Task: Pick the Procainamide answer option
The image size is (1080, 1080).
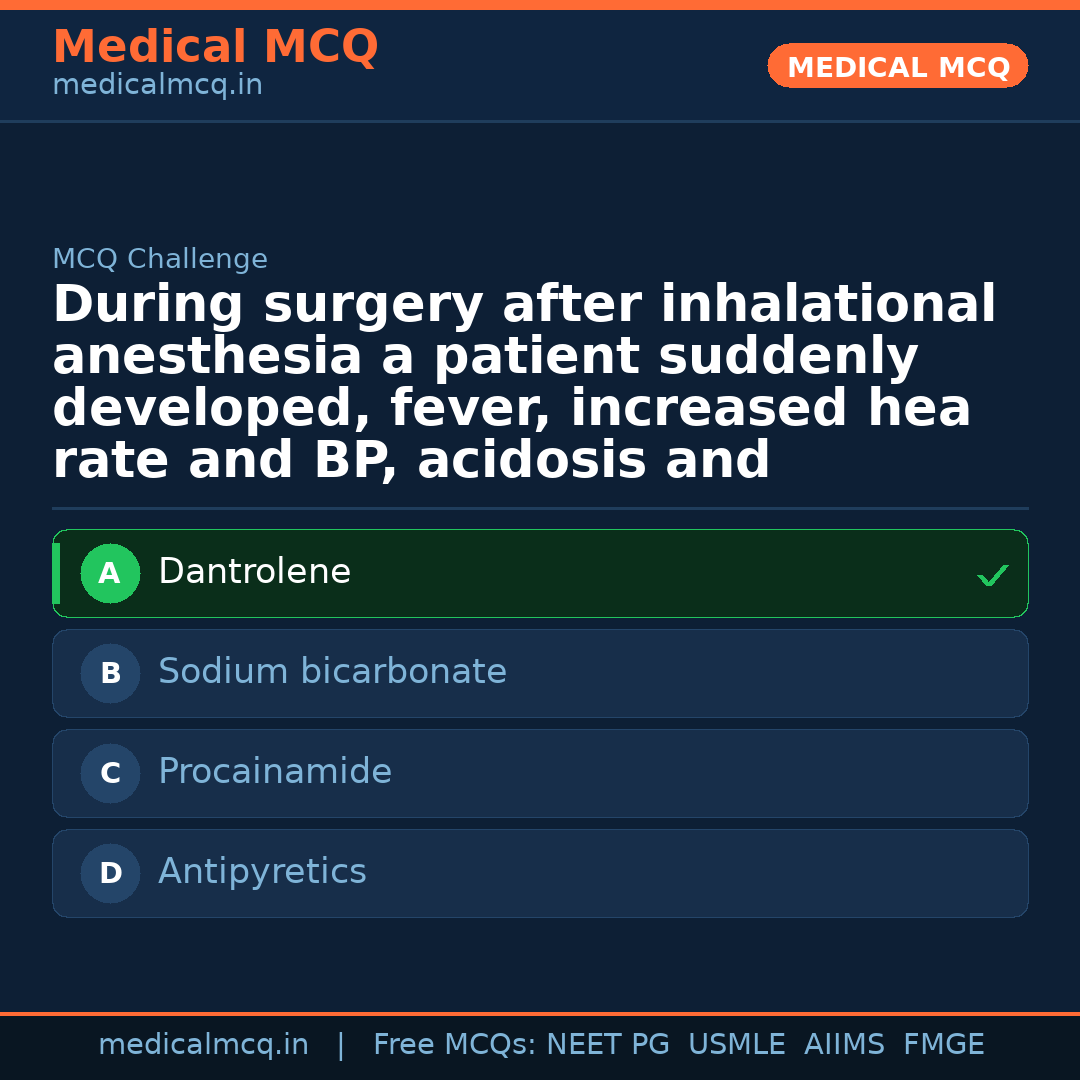Action: (x=540, y=773)
